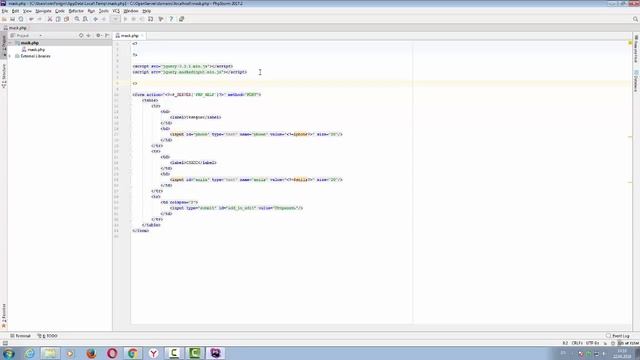Image resolution: width=640 pixels, height=360 pixels.
Task: Click the Cut scissors icon
Action: 50,19
